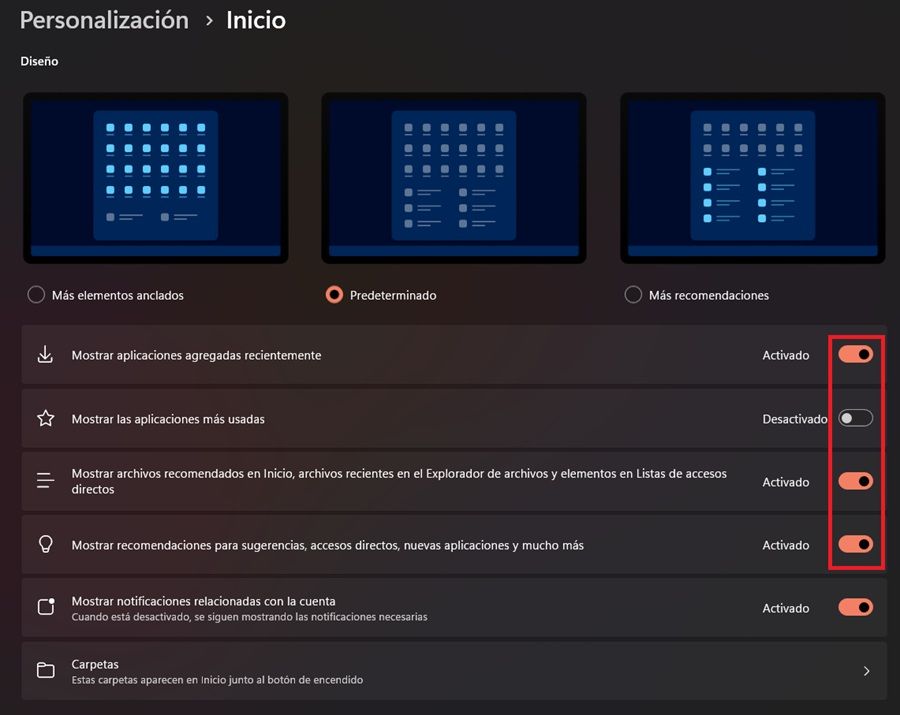Click the download icon beside recently added apps
Image resolution: width=900 pixels, height=715 pixels.
tap(44, 354)
